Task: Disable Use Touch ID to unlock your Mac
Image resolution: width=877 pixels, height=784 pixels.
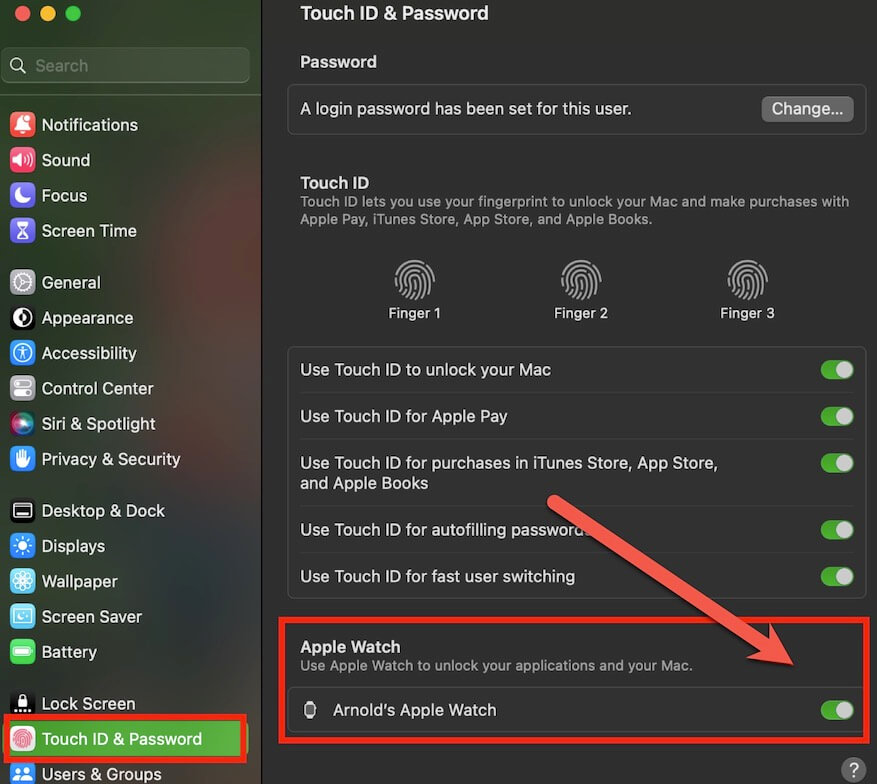Action: pyautogui.click(x=836, y=369)
